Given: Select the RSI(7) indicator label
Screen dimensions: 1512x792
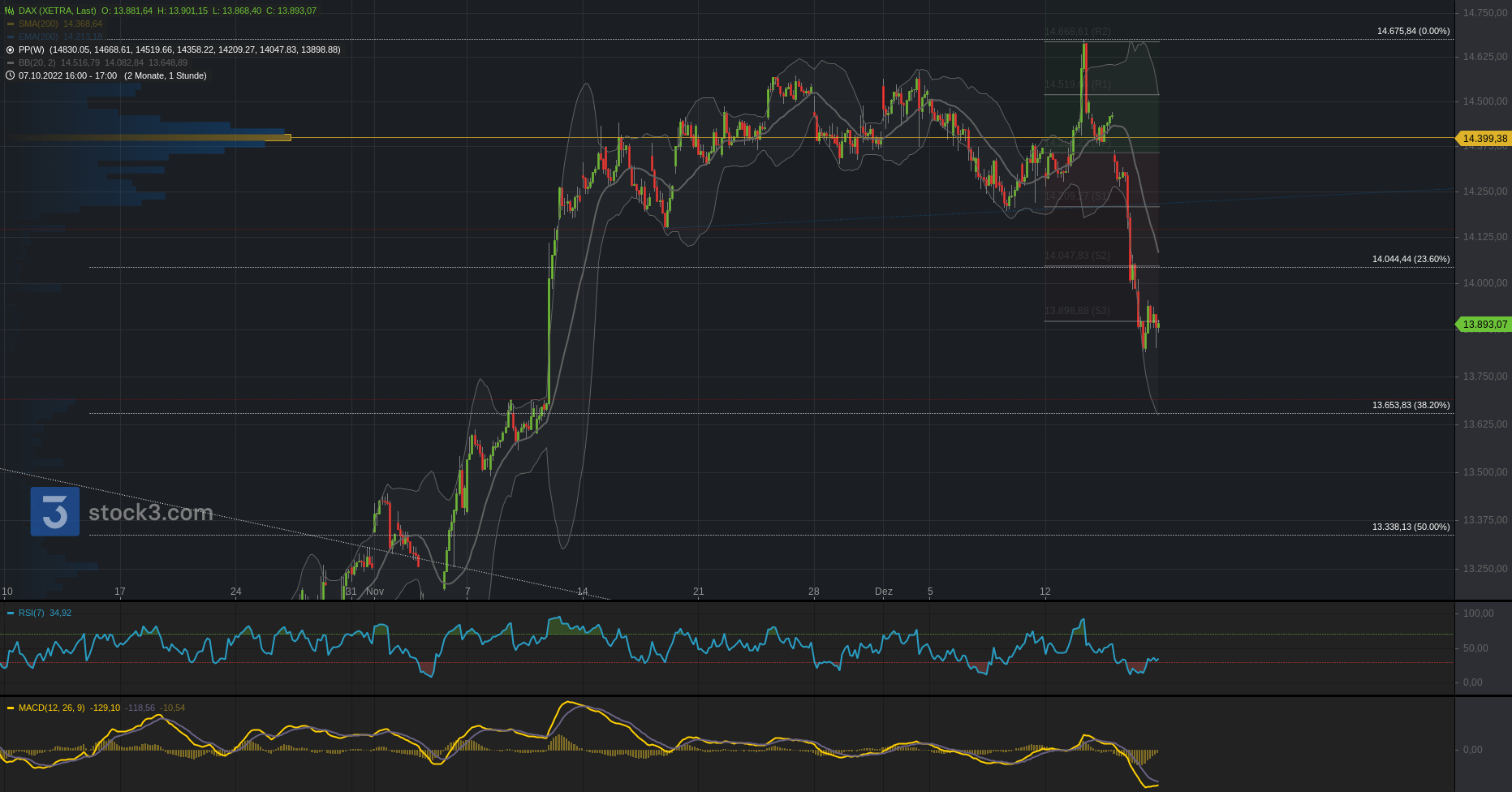Looking at the screenshot, I should point(31,613).
